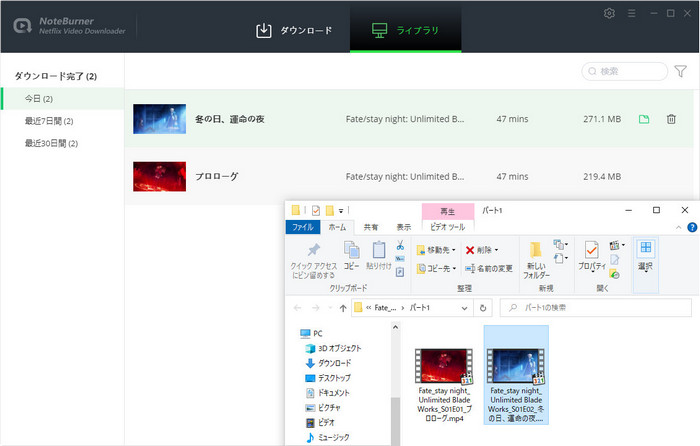Go forward in Explorer navigation

point(316,308)
